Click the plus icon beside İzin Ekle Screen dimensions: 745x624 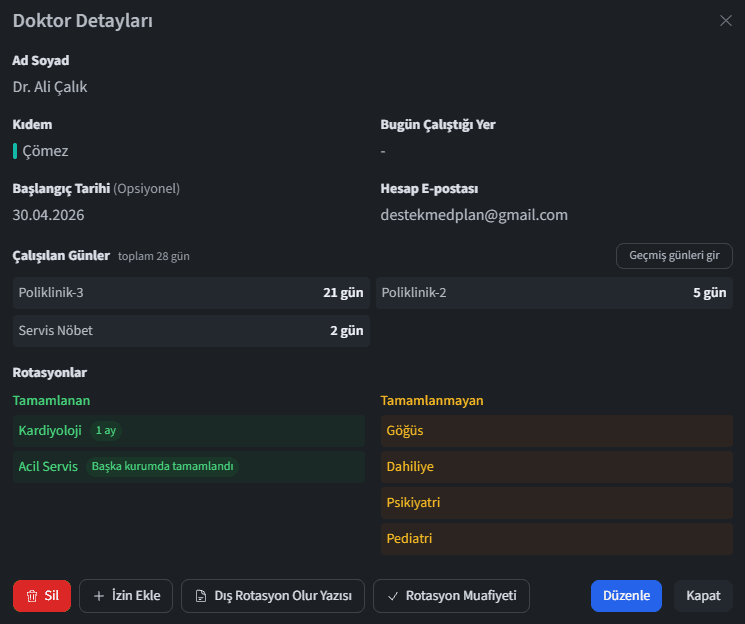tap(99, 596)
